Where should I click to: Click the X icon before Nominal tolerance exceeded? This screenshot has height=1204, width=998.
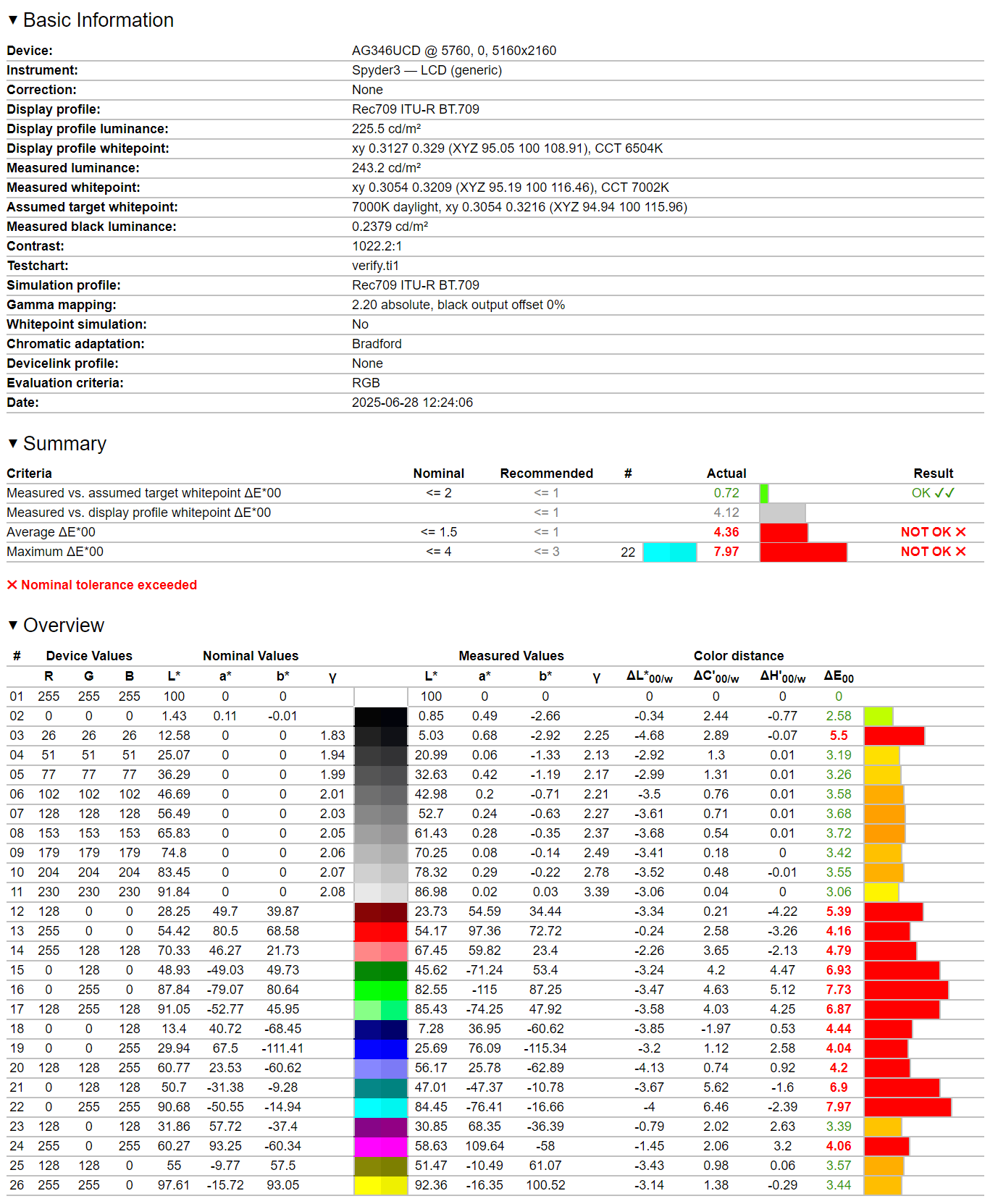point(12,585)
